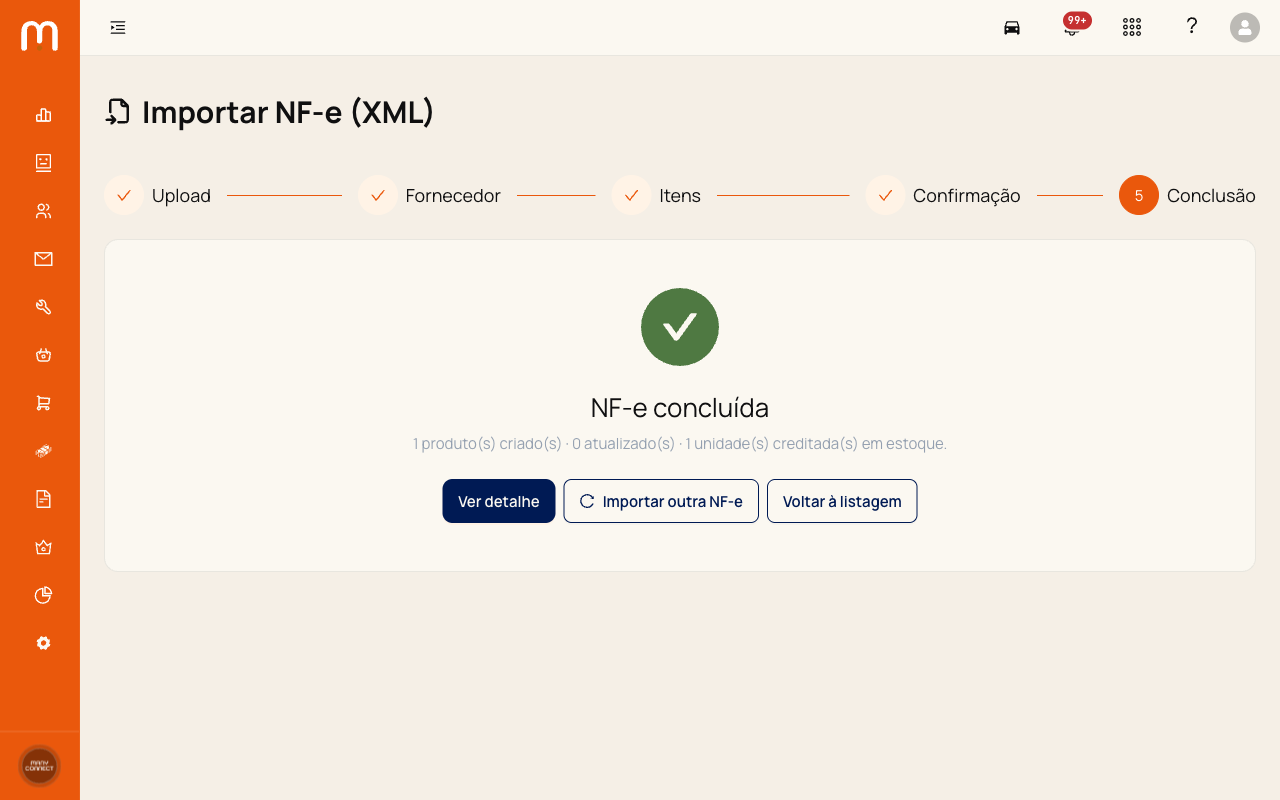Click Voltar à listagem button
This screenshot has height=800, width=1280.
pos(842,501)
